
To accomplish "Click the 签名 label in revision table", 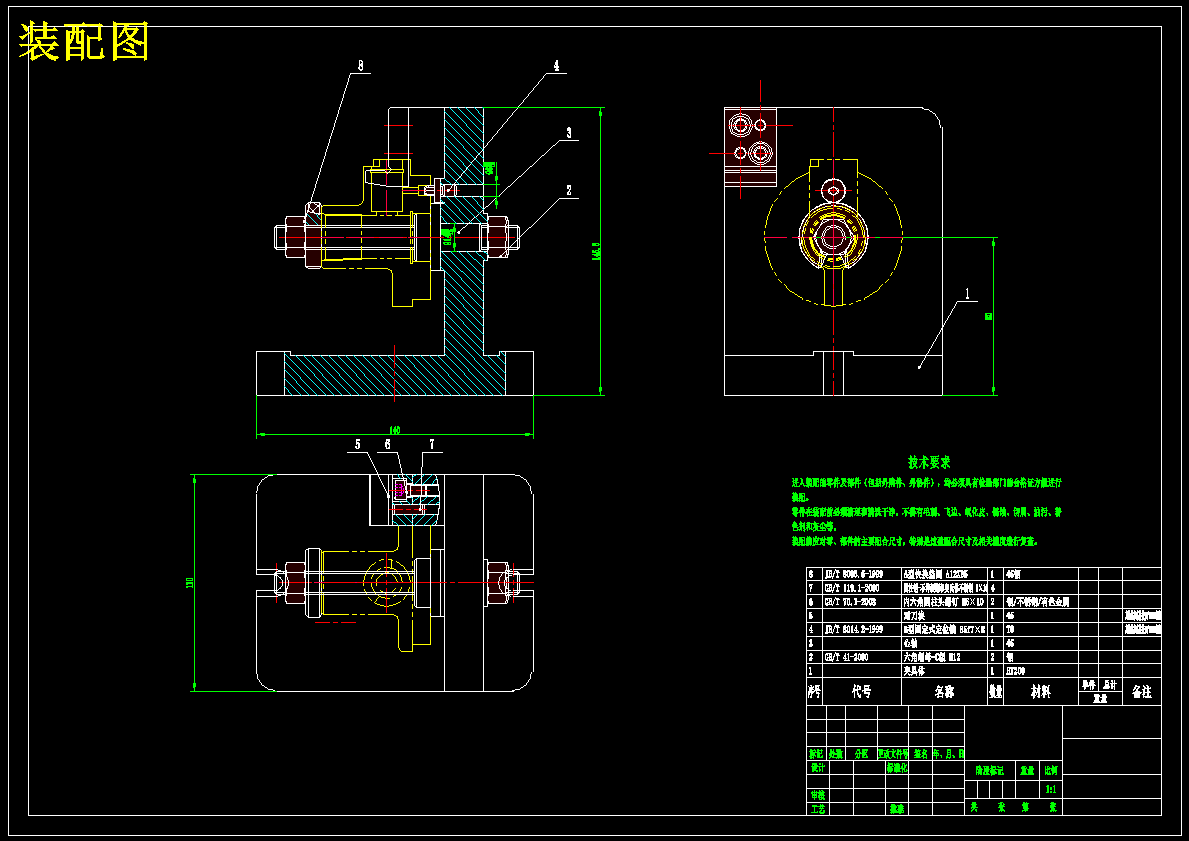I will coord(921,754).
